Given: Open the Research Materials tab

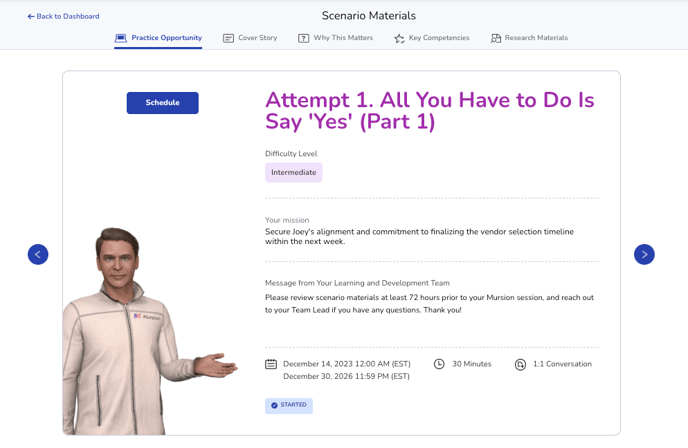Looking at the screenshot, I should click(x=536, y=38).
